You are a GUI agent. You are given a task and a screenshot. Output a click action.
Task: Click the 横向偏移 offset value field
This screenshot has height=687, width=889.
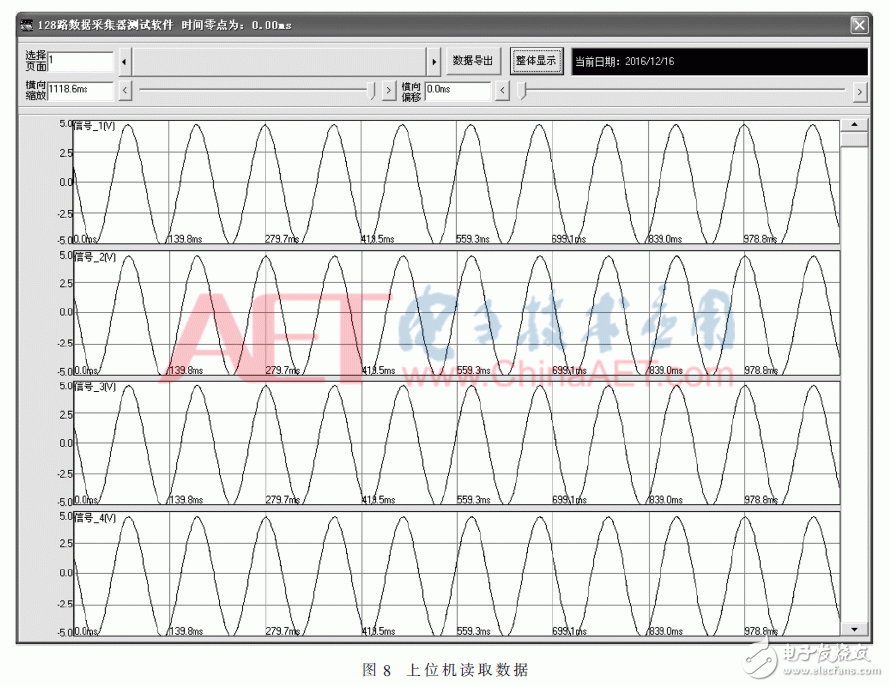coord(457,90)
